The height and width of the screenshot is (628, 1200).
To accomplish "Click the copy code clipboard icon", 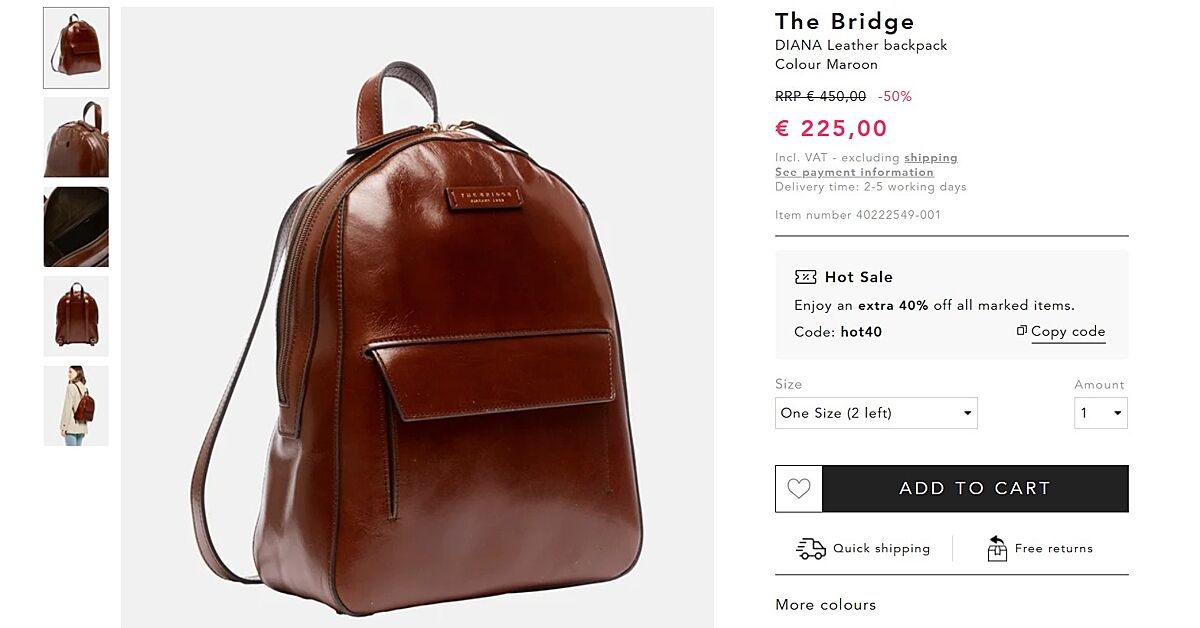I will pyautogui.click(x=1021, y=331).
